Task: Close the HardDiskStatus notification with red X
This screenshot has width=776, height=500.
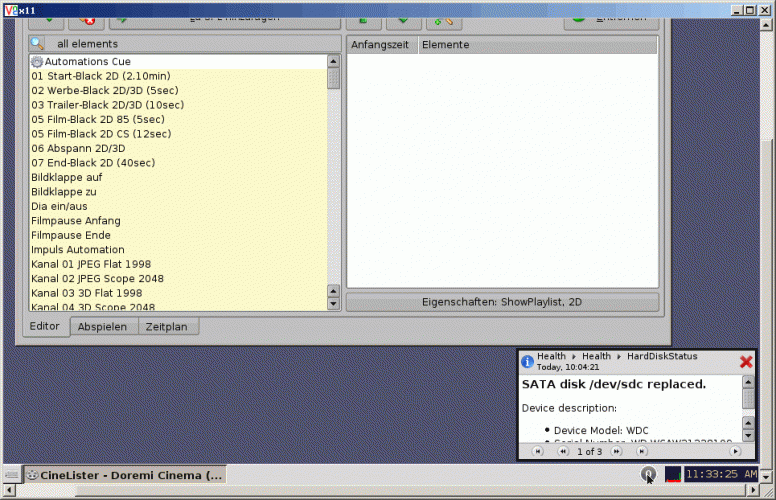Action: 745,362
